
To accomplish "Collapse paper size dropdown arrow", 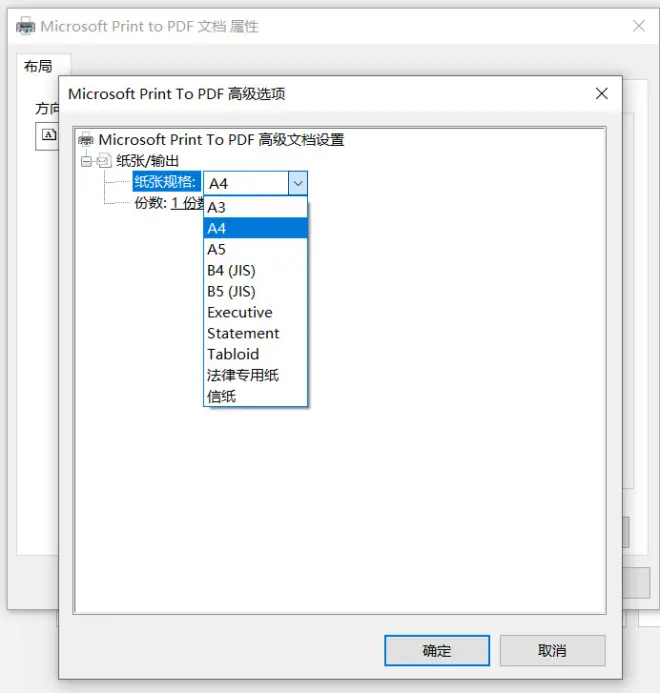I will coord(298,183).
